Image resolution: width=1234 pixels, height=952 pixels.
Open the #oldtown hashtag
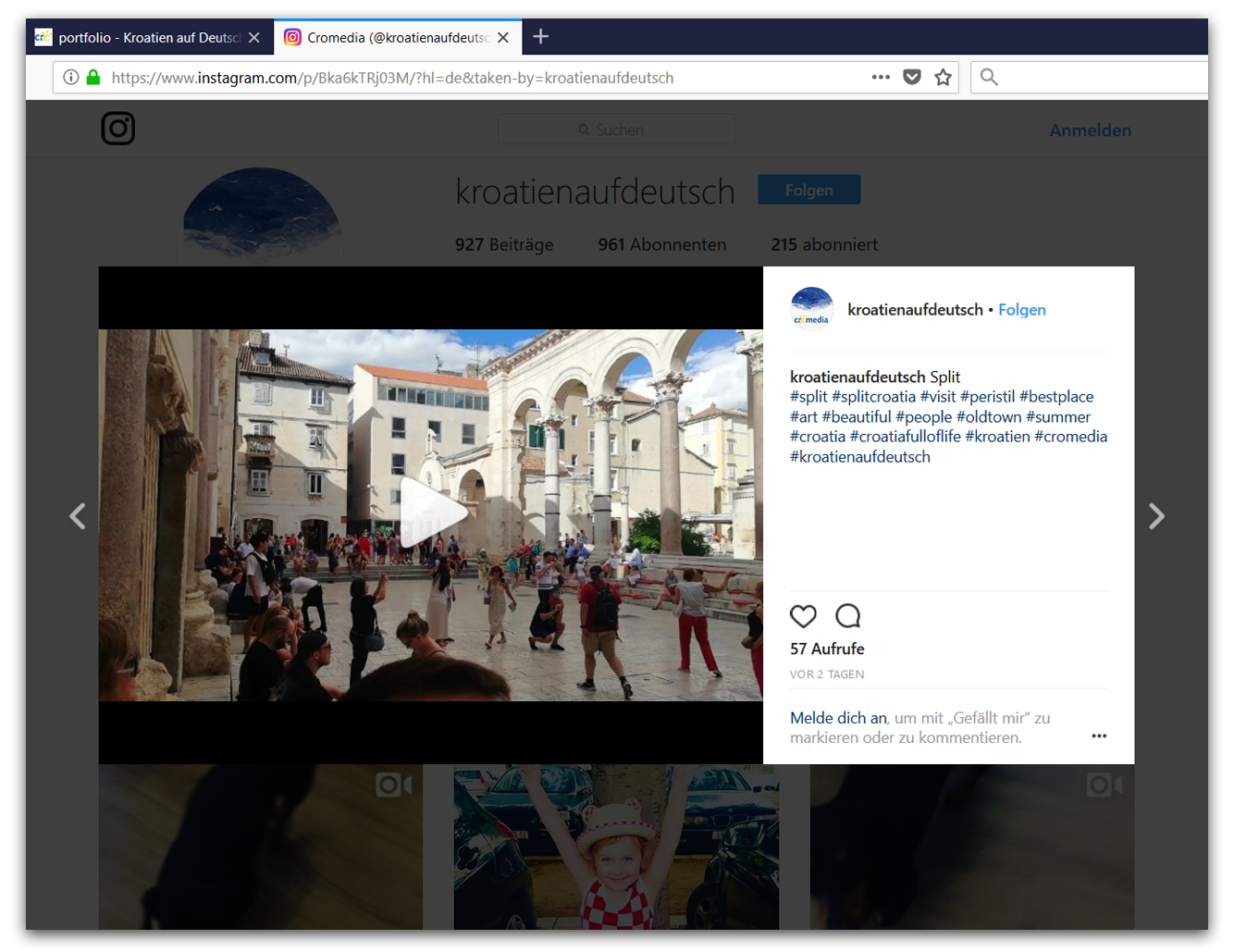[x=989, y=417]
